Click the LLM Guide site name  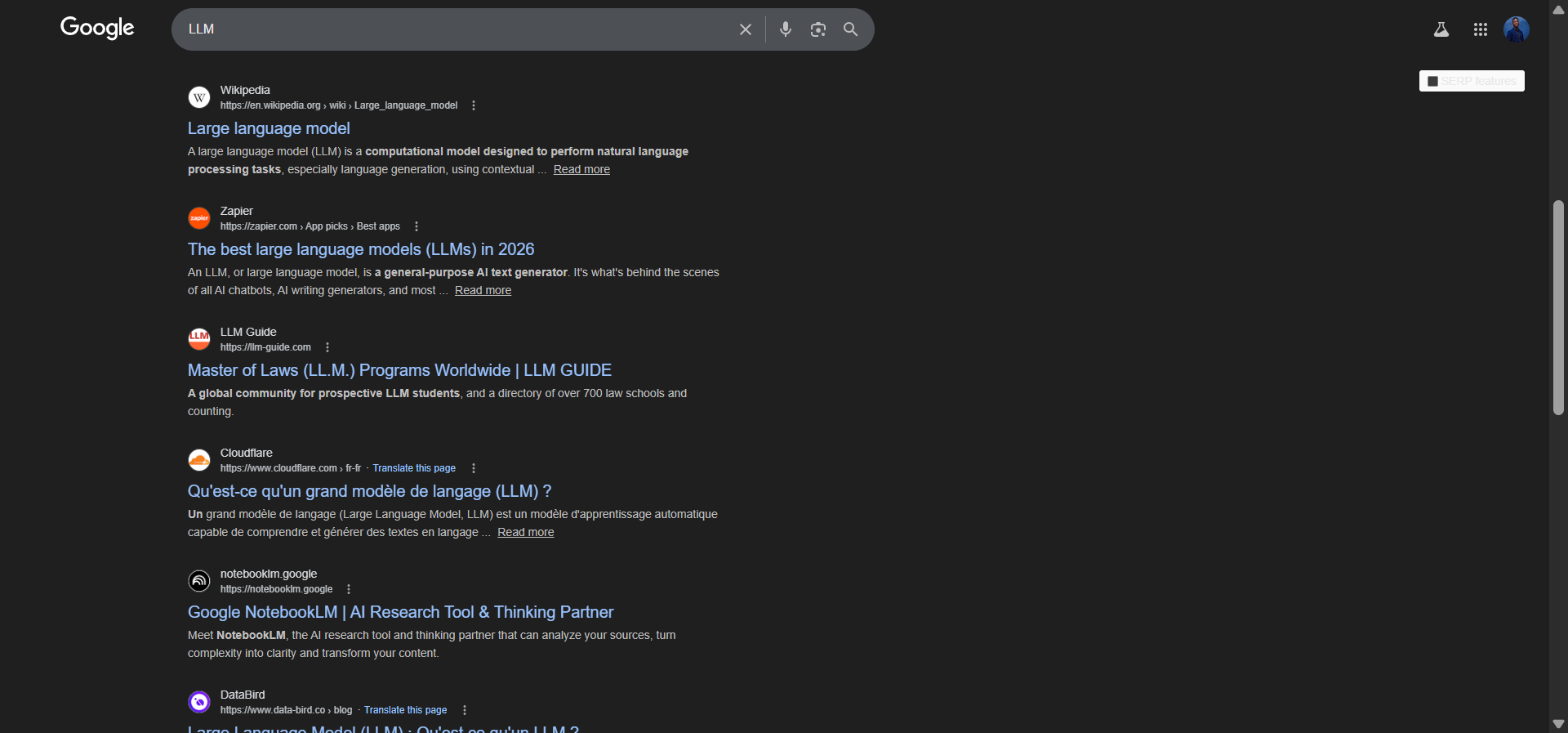(248, 332)
